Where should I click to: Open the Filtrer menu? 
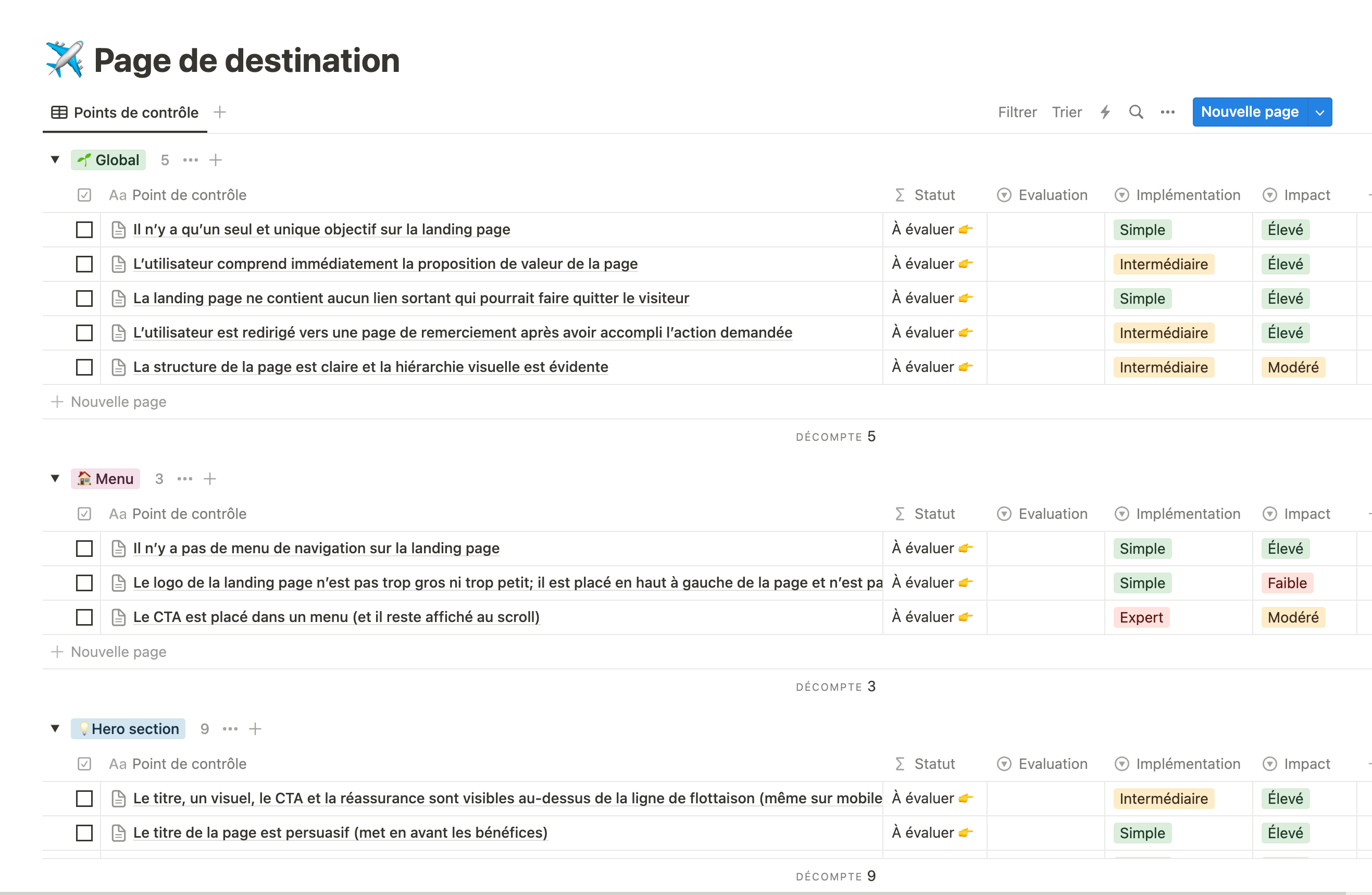tap(1017, 112)
